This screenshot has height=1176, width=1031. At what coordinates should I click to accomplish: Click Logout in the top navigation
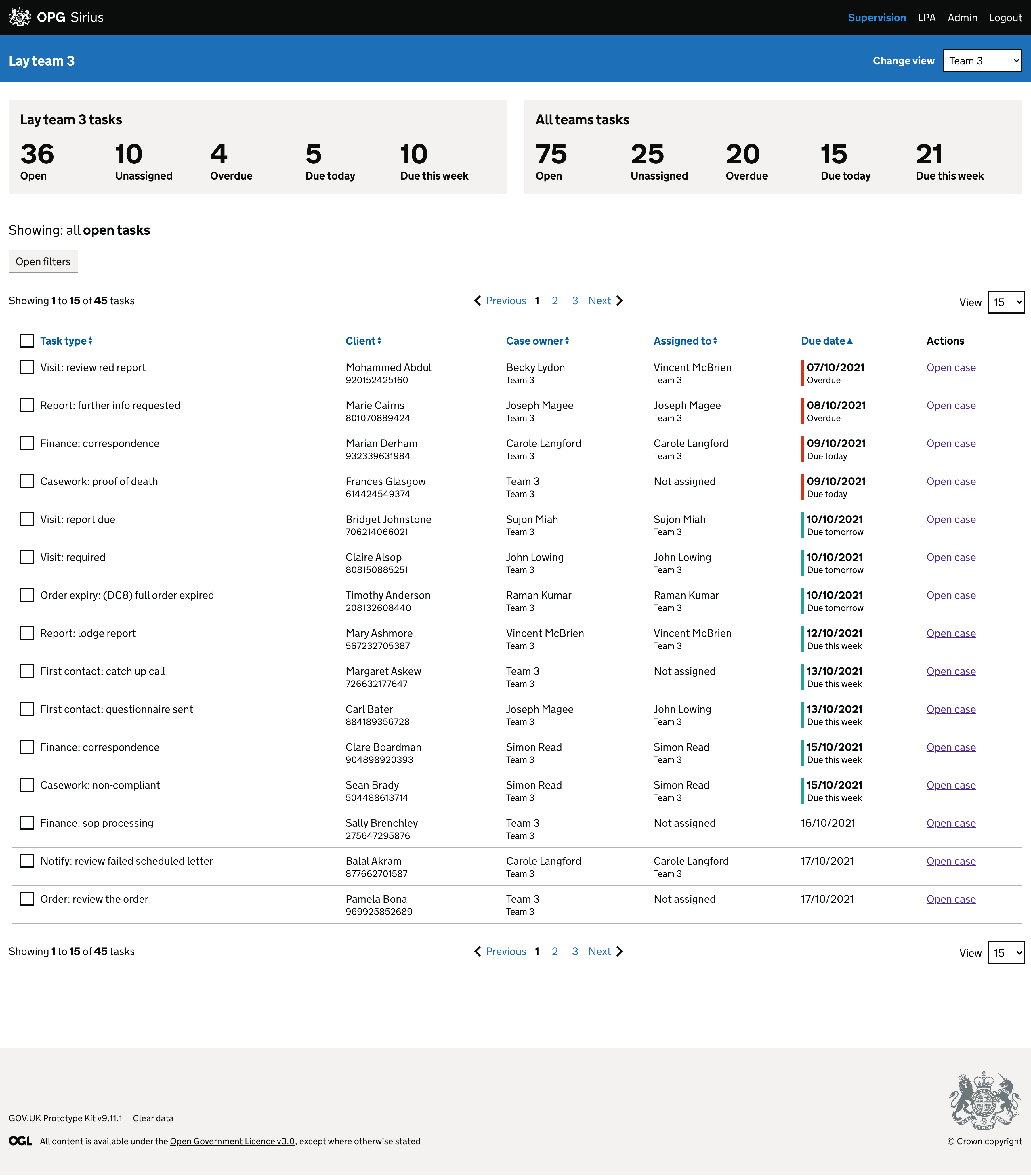1006,17
